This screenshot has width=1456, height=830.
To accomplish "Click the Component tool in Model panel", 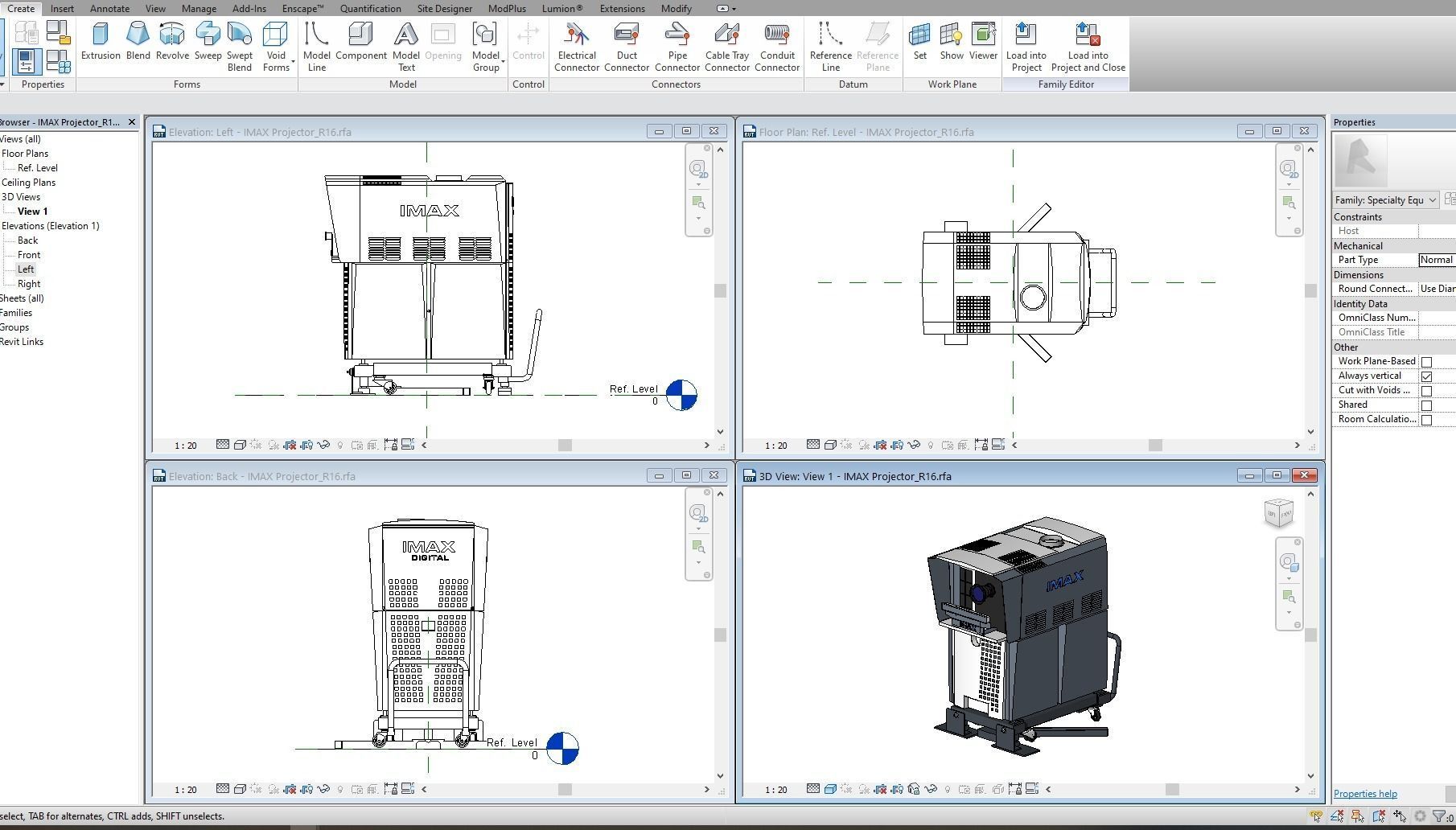I will [361, 42].
